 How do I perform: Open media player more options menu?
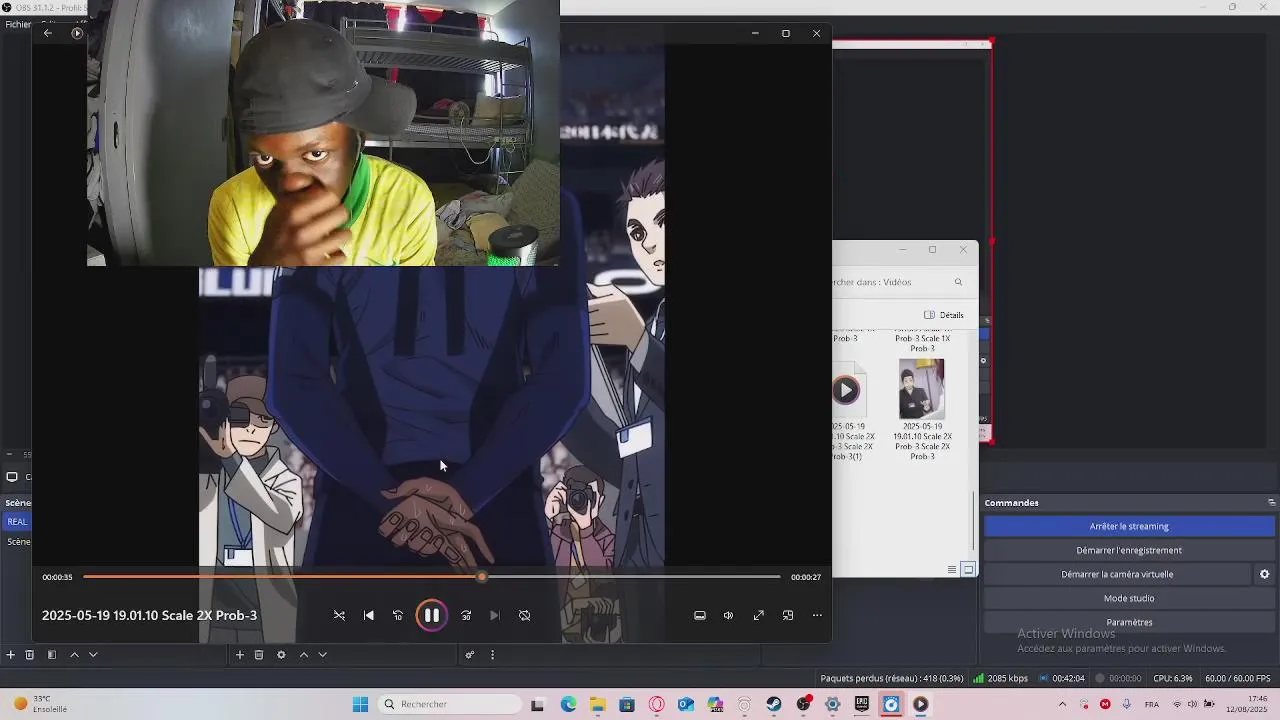[x=817, y=616]
